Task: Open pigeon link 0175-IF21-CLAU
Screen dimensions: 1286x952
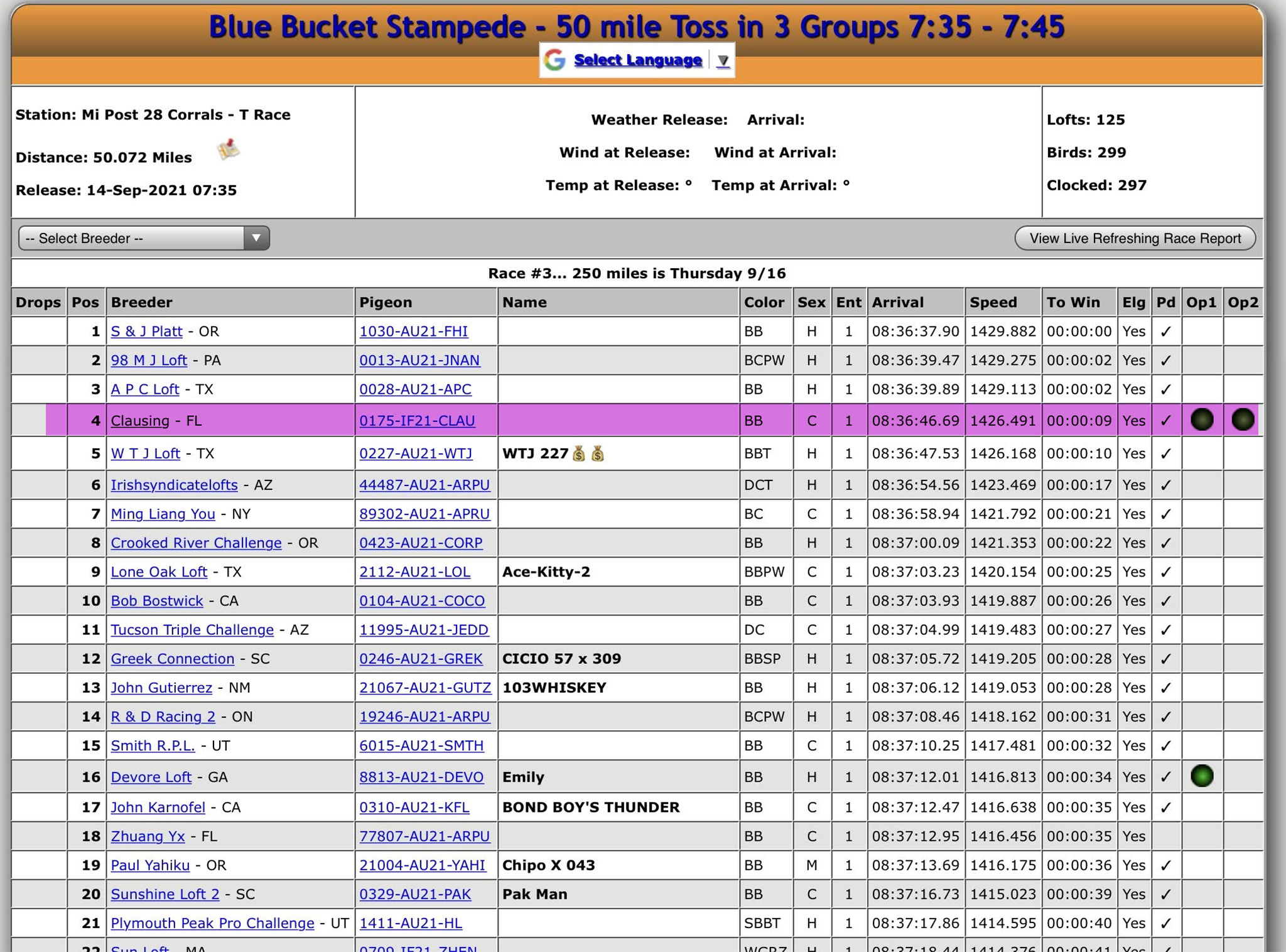Action: 417,421
